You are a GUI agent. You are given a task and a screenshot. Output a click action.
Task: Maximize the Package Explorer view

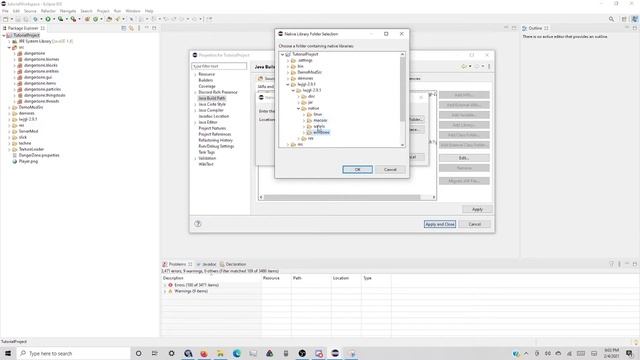coord(154,28)
